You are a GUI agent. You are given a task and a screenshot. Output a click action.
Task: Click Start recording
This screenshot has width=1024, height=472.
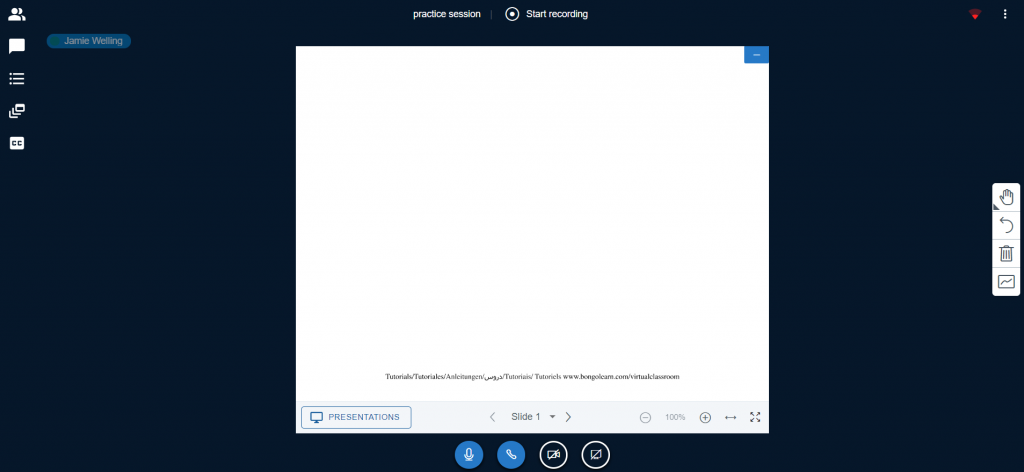(547, 14)
